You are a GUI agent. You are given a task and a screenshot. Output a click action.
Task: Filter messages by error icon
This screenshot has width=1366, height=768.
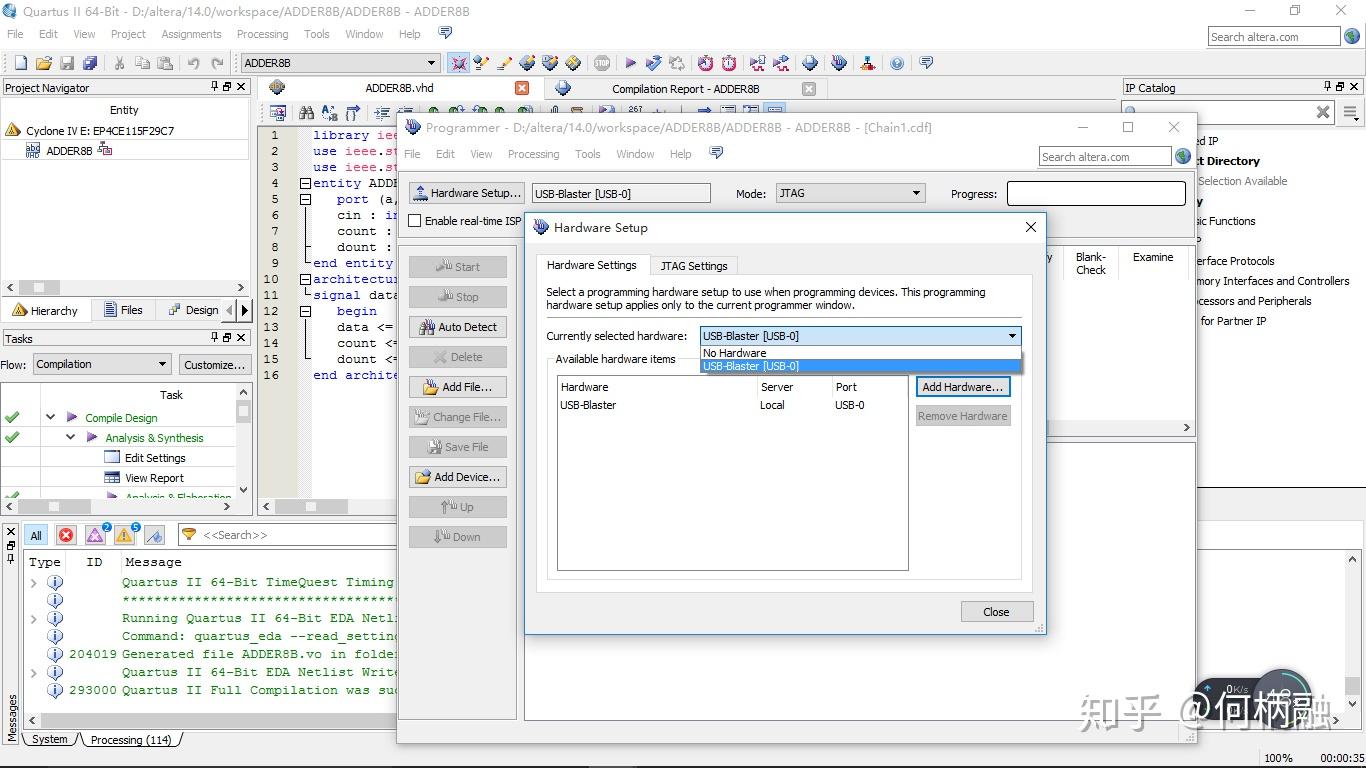click(66, 535)
